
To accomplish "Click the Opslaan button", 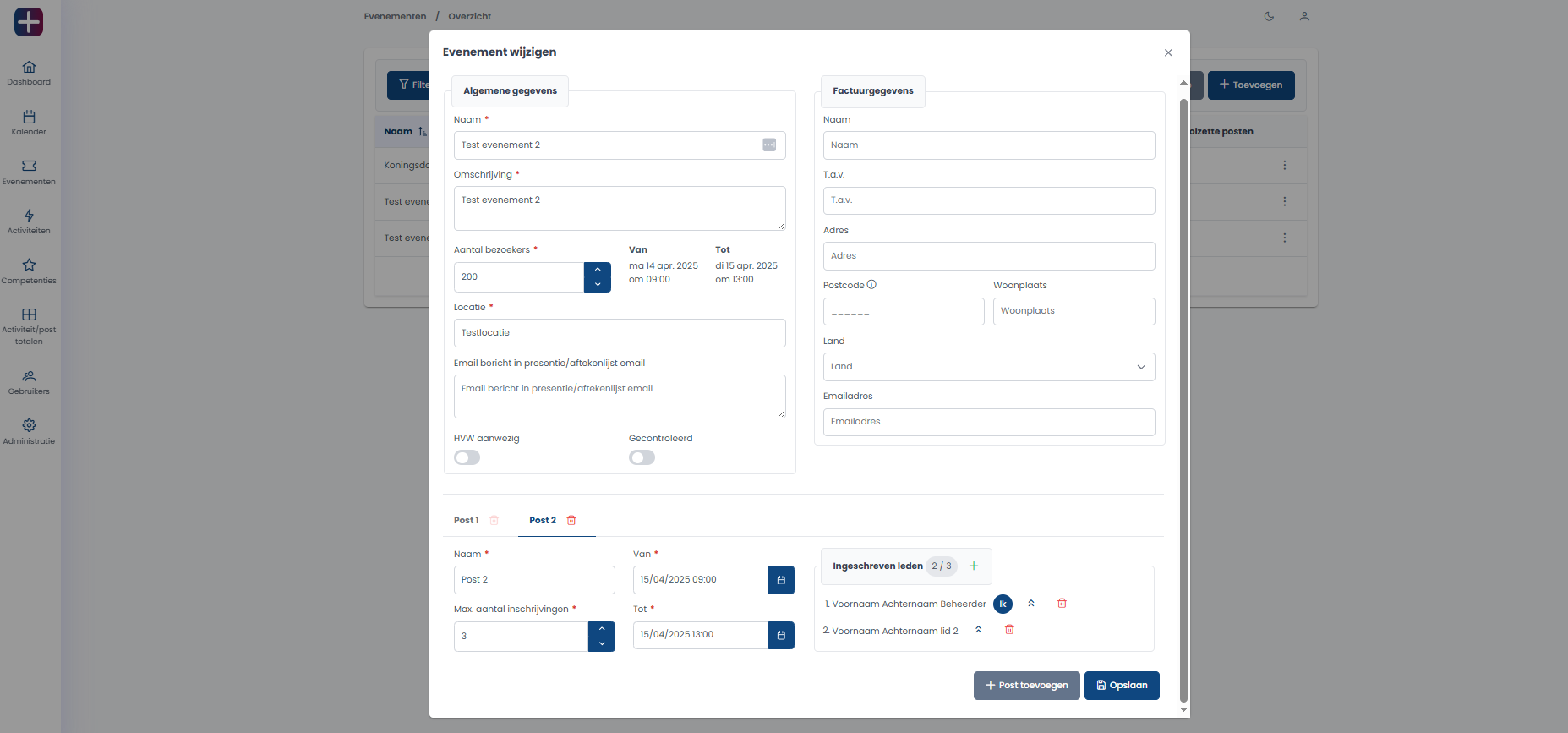I will pyautogui.click(x=1122, y=686).
